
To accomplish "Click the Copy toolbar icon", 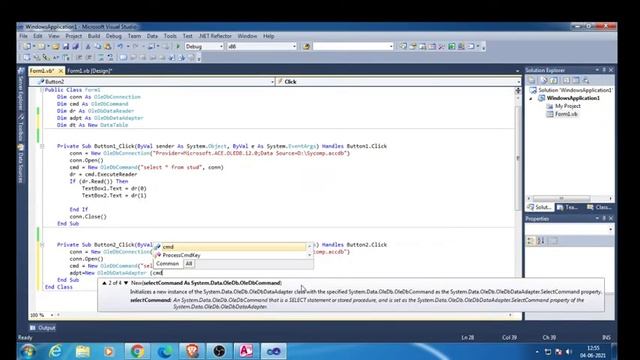I will coord(98,47).
